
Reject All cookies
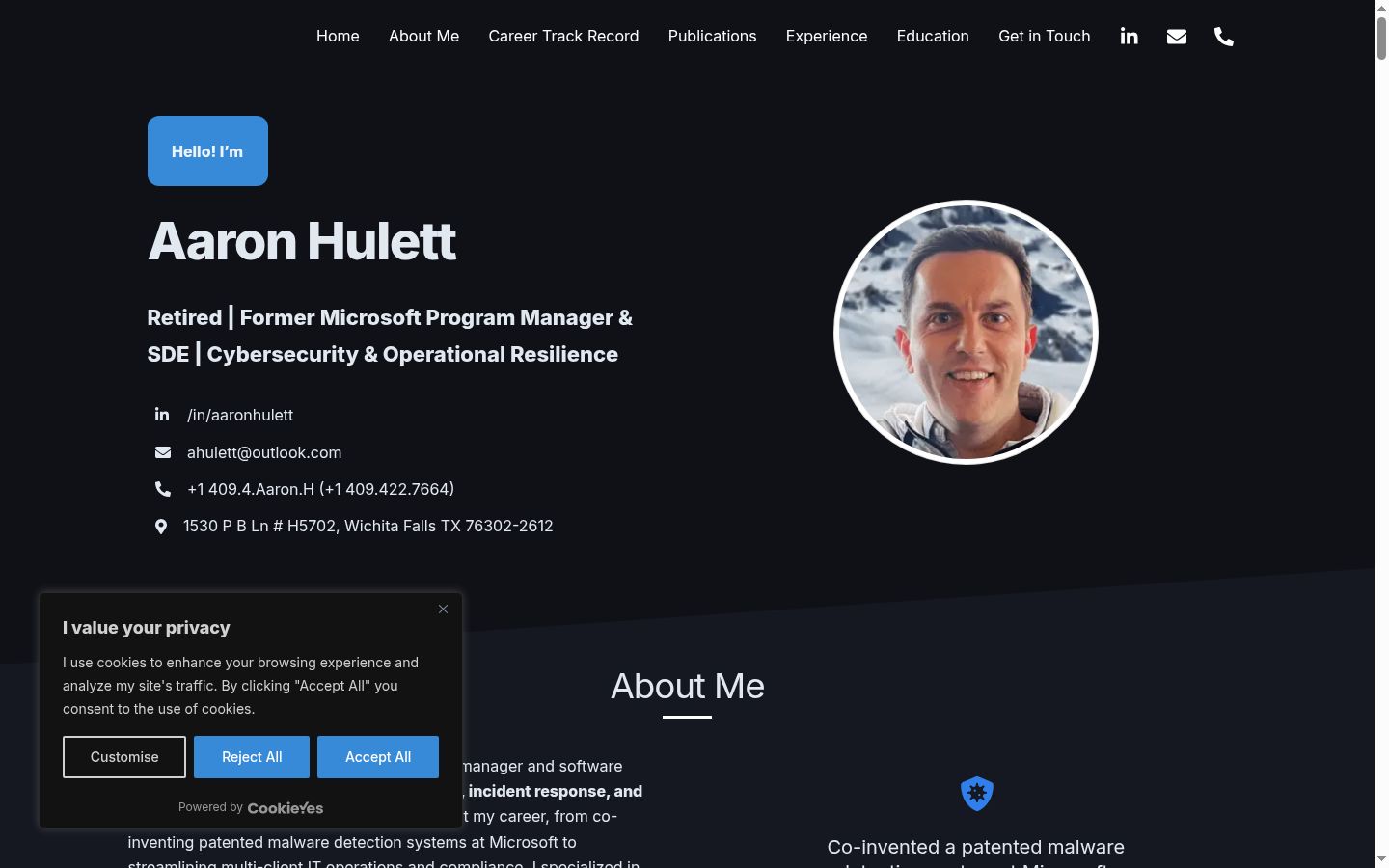252,757
